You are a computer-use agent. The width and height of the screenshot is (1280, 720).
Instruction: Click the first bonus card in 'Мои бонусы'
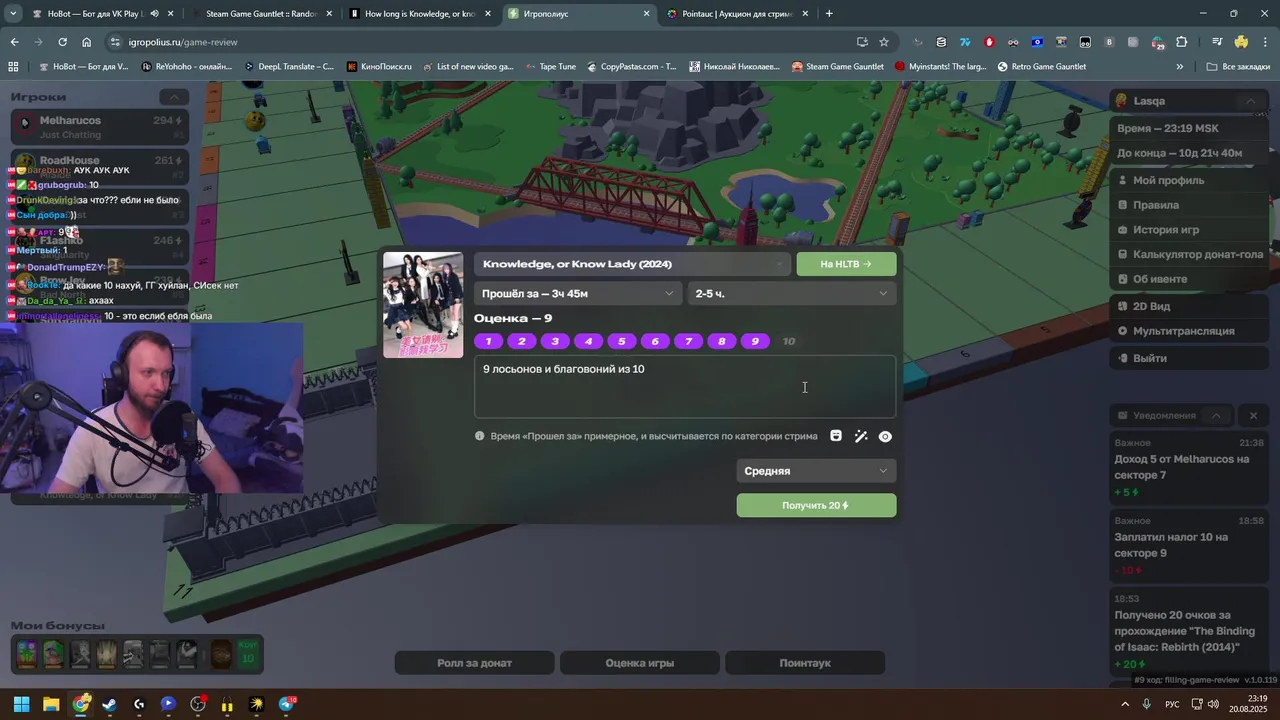pyautogui.click(x=26, y=654)
